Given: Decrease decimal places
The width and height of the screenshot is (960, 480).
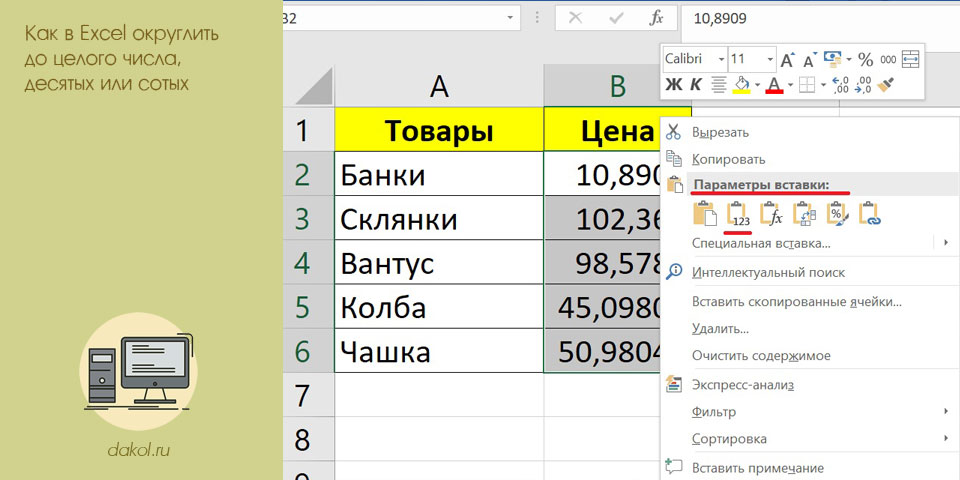Looking at the screenshot, I should tap(863, 84).
